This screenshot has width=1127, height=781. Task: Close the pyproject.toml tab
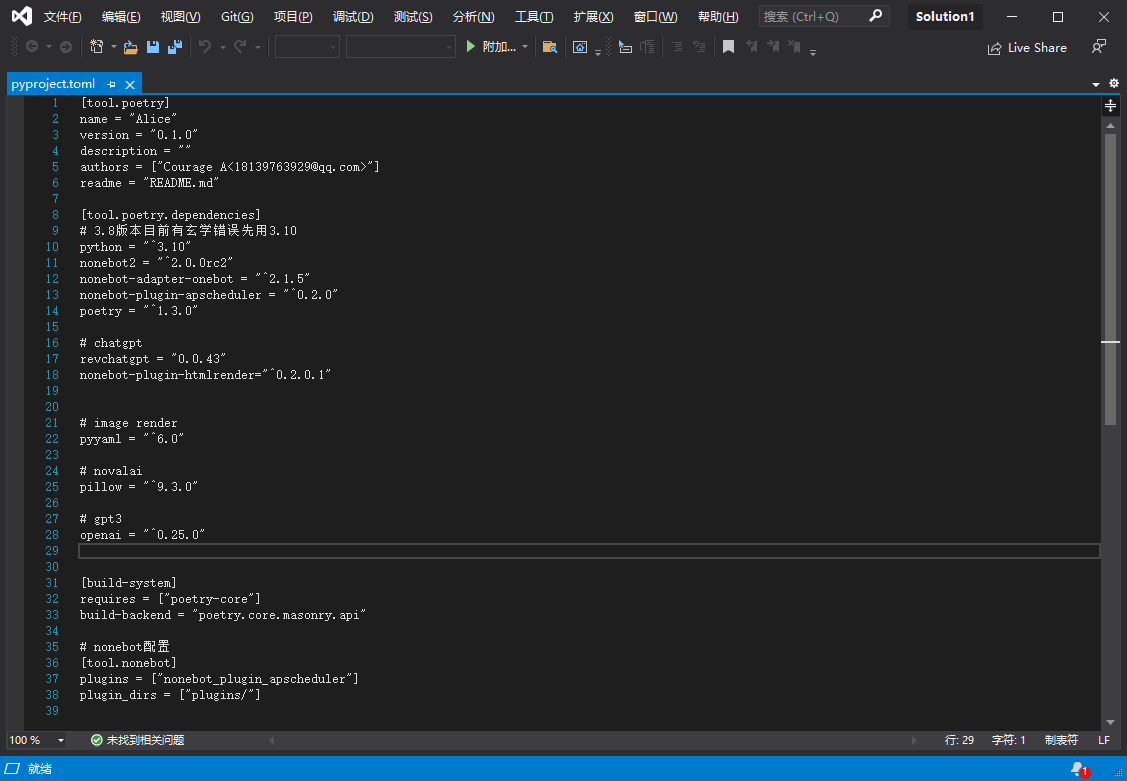click(130, 84)
